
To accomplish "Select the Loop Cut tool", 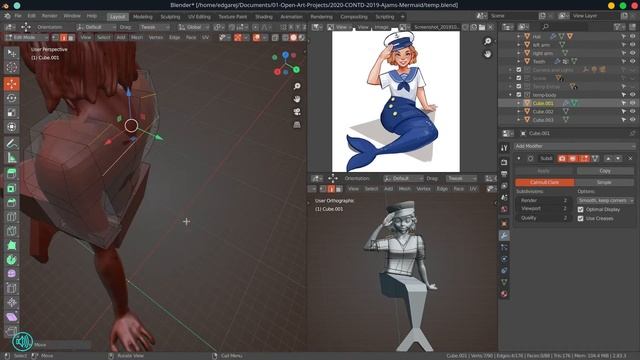I will [x=11, y=216].
